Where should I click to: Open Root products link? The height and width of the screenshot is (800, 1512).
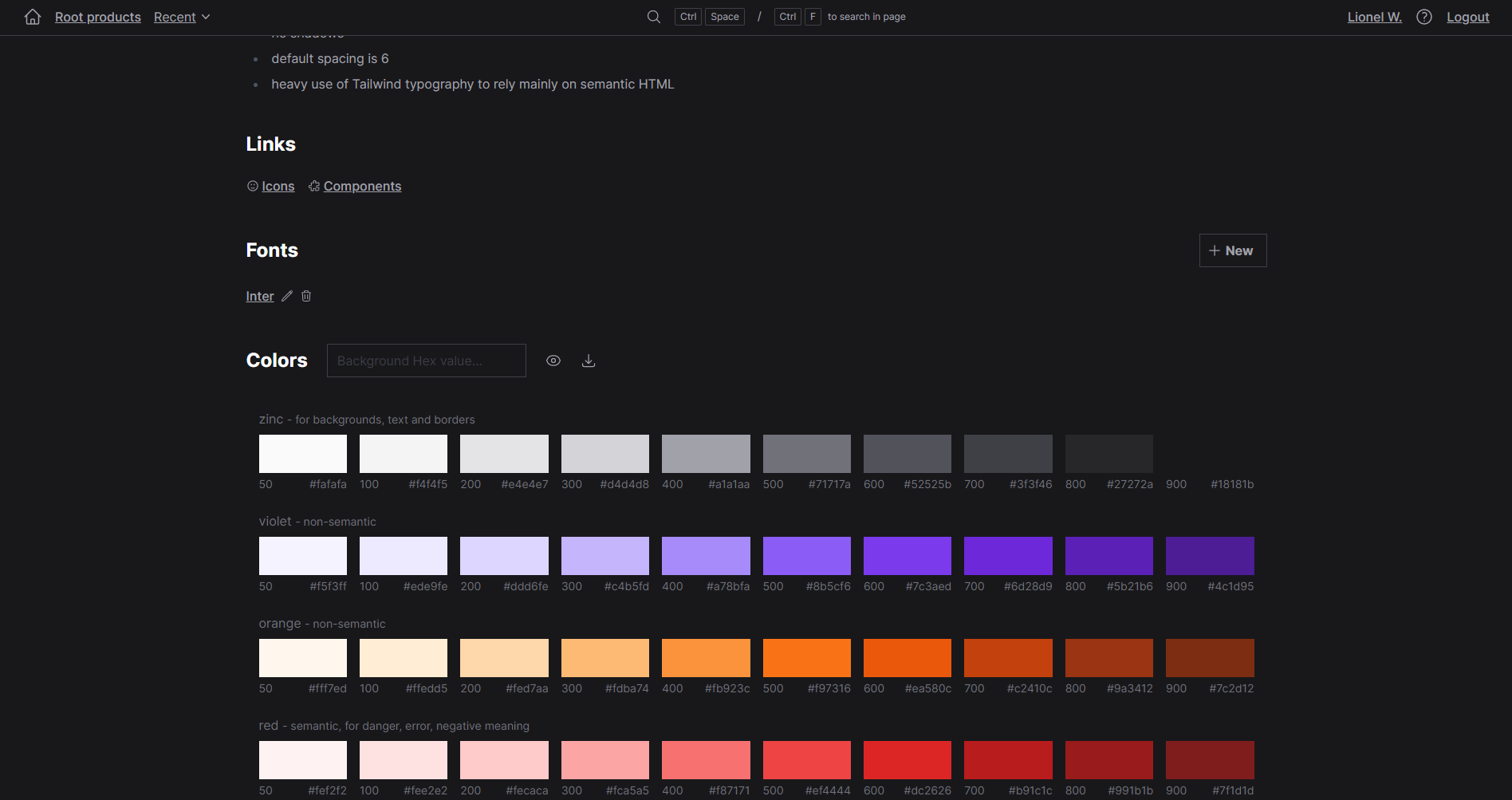pos(98,17)
